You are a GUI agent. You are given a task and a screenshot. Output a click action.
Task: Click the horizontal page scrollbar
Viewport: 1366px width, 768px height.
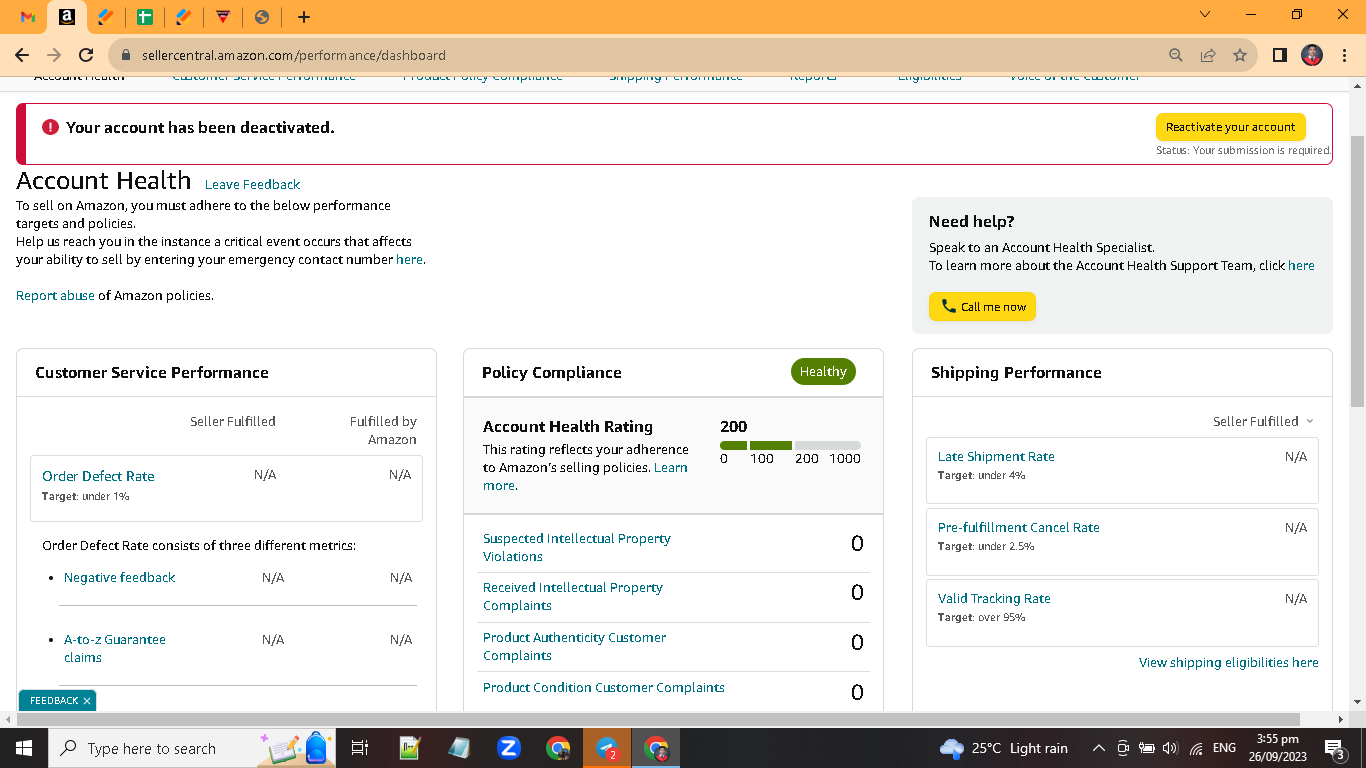point(658,719)
